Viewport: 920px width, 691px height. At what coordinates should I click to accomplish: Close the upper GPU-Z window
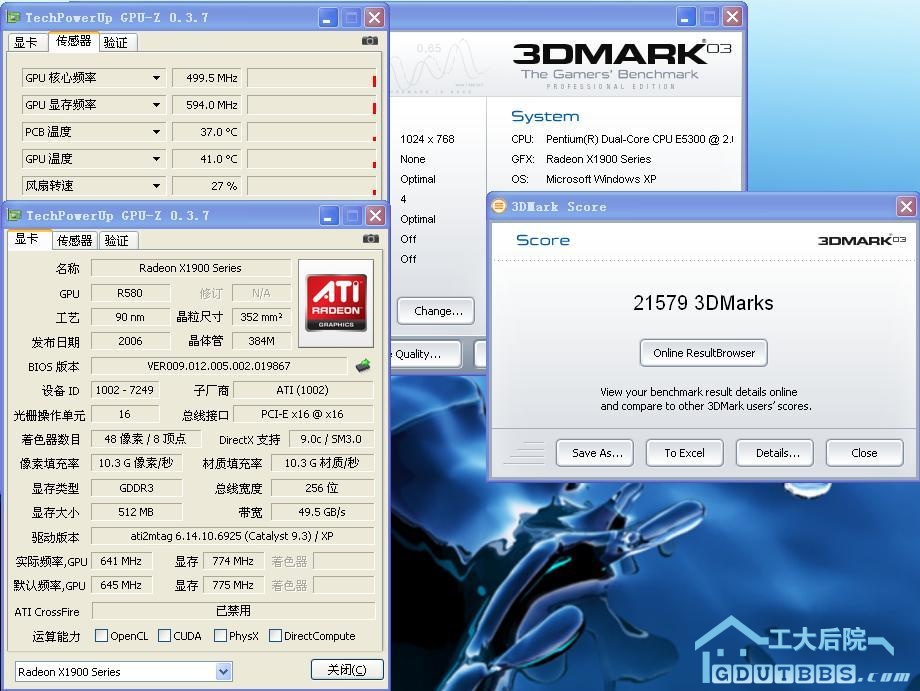click(x=374, y=18)
